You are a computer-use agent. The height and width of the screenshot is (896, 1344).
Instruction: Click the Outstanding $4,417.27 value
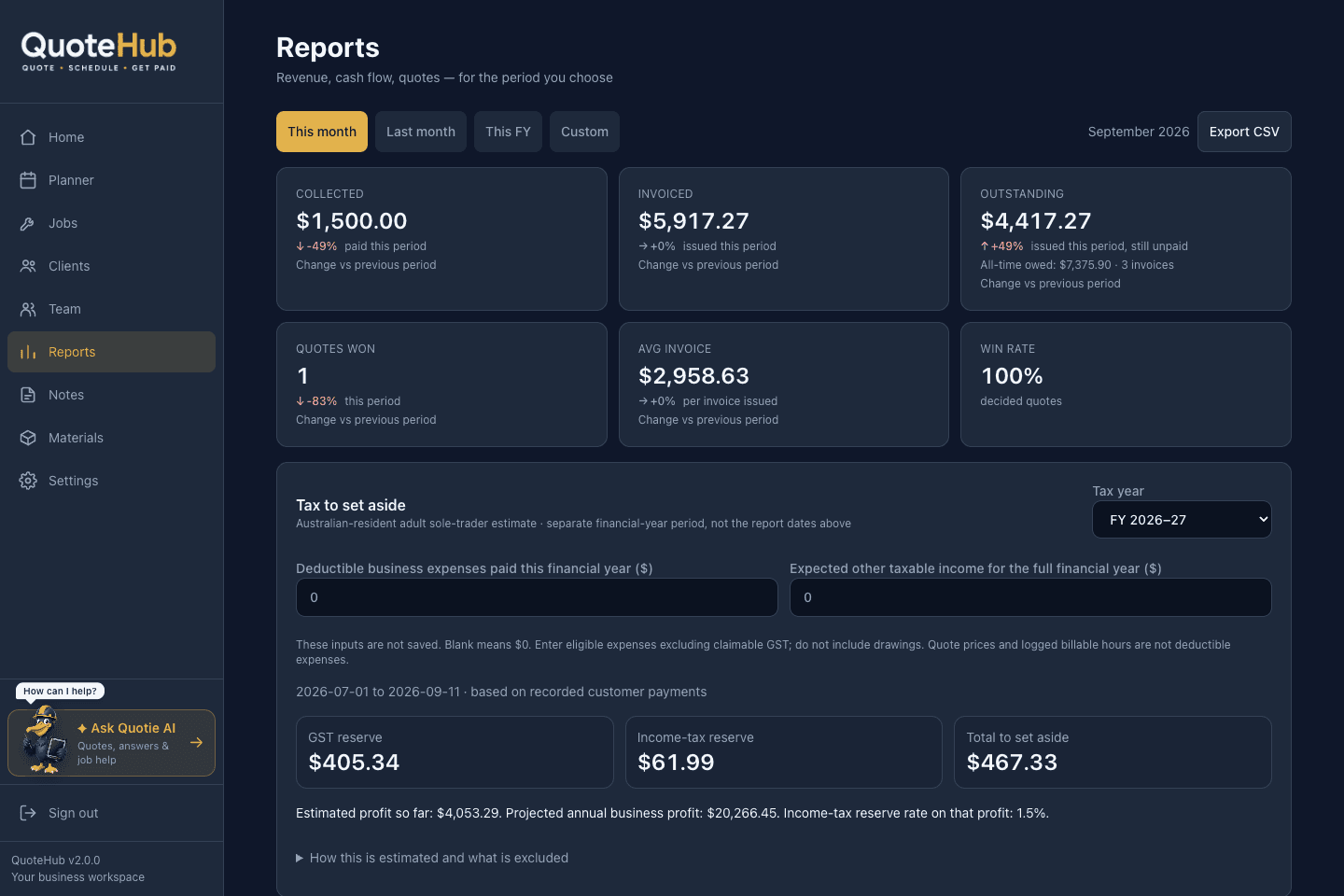coord(1036,221)
